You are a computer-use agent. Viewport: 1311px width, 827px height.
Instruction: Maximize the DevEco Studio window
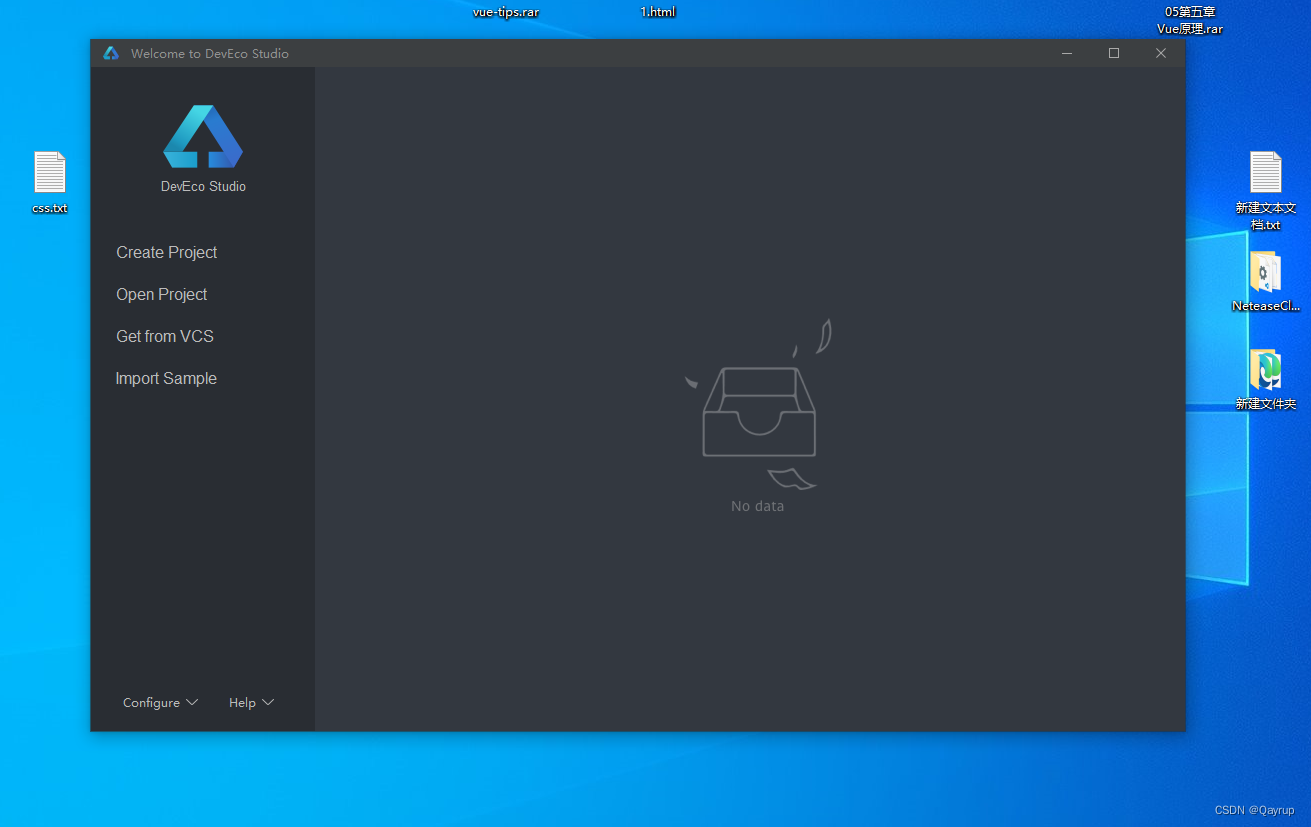coord(1114,53)
